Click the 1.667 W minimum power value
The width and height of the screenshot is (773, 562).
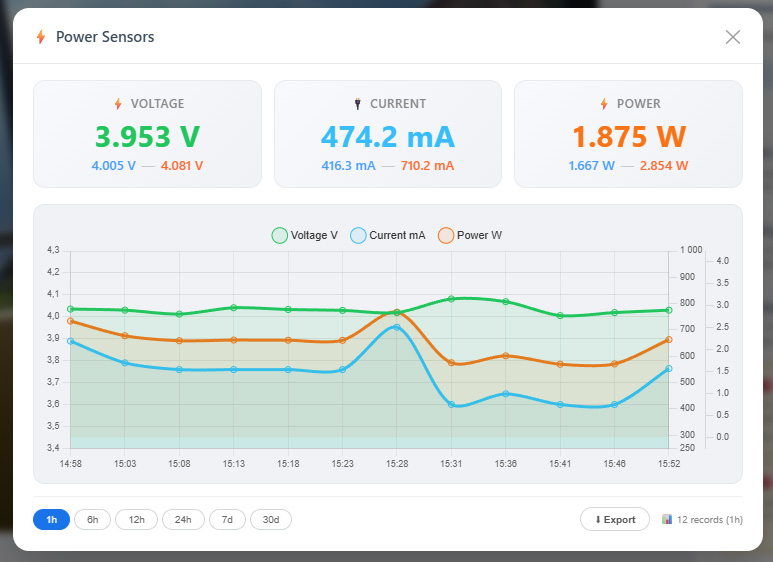pyautogui.click(x=592, y=166)
